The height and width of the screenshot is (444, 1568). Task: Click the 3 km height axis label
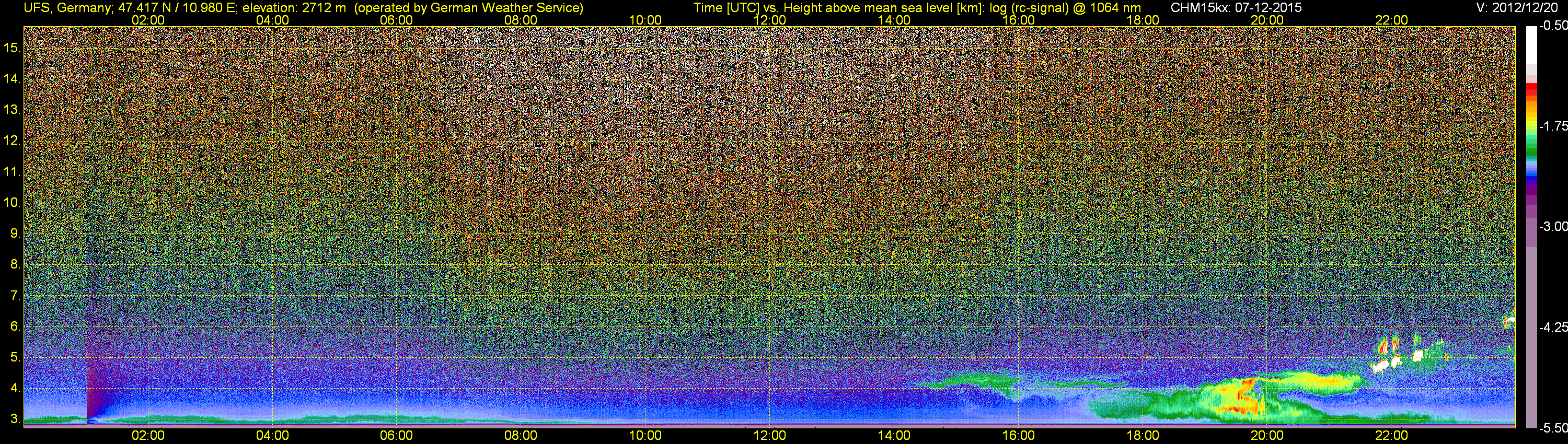(x=15, y=419)
